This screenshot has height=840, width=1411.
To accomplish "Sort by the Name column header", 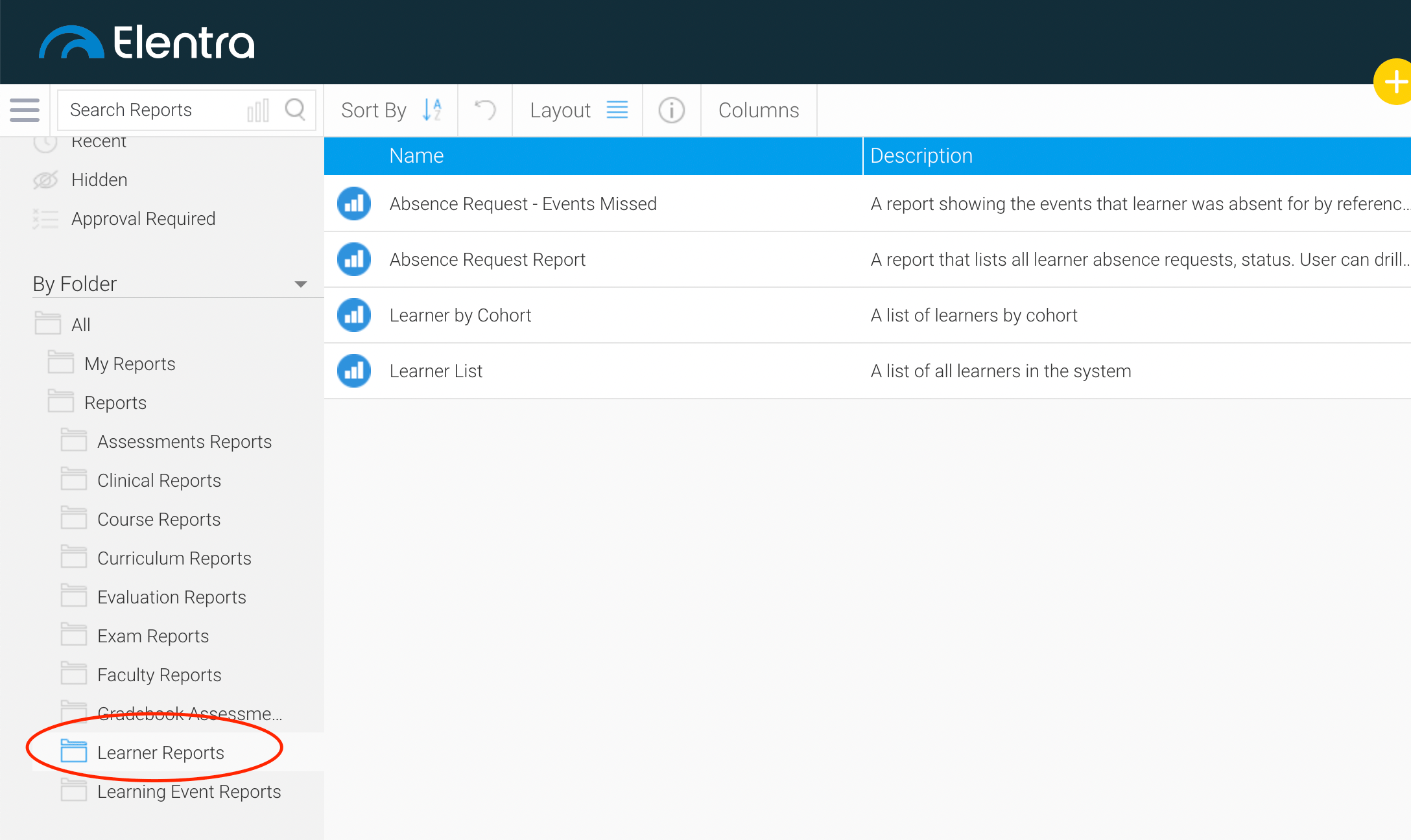I will click(x=416, y=156).
